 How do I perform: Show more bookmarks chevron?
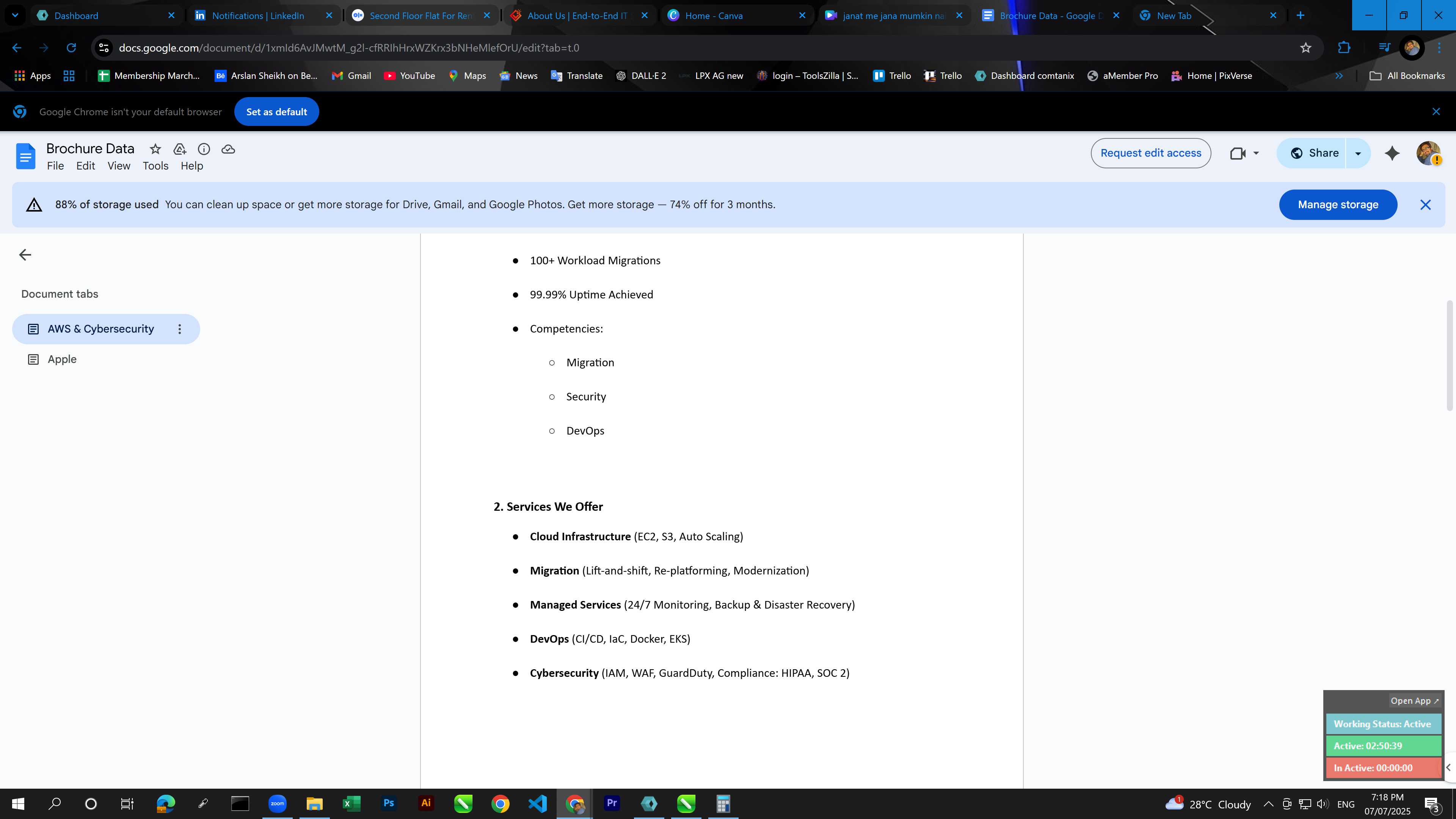(x=1339, y=76)
